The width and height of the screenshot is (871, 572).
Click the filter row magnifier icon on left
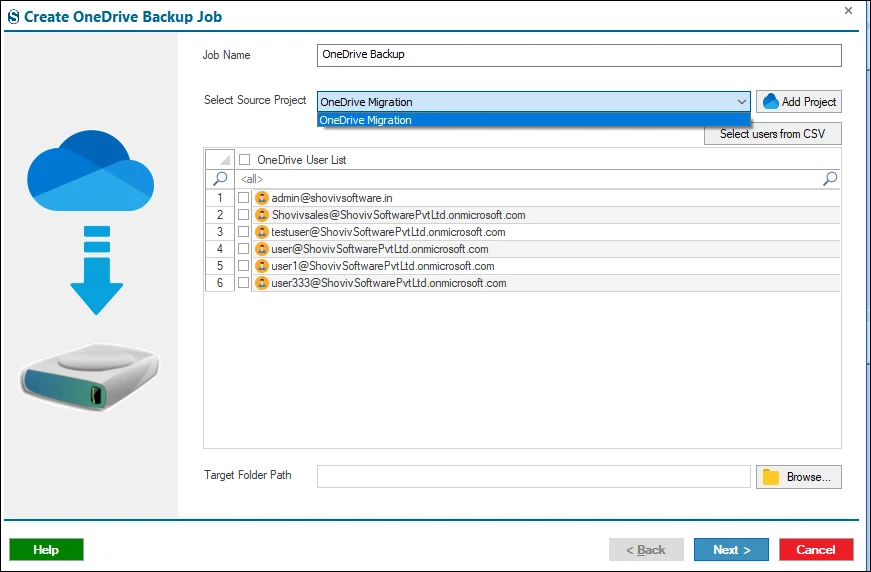tap(220, 178)
